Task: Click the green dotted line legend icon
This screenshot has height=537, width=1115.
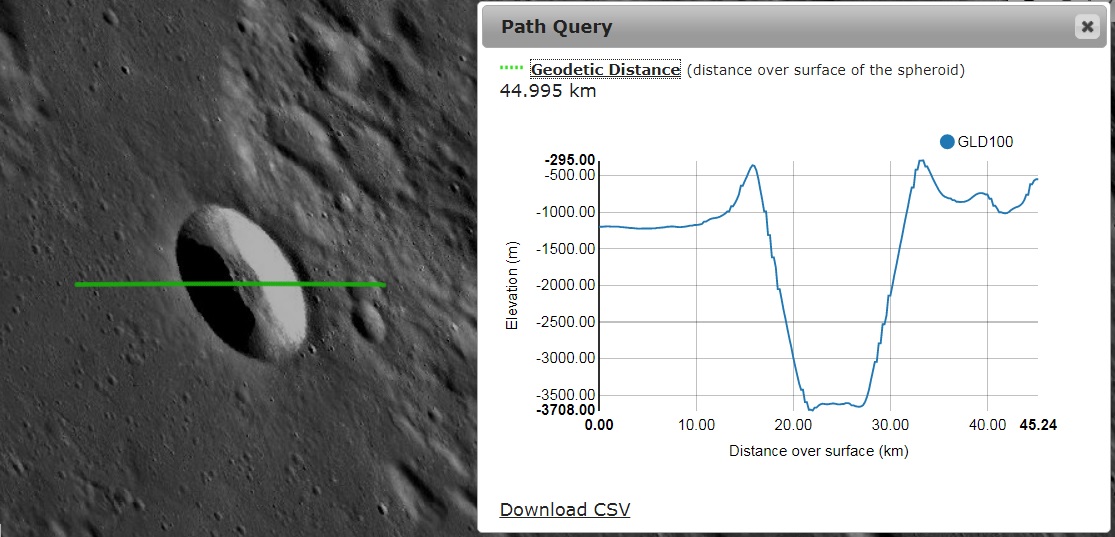Action: (x=511, y=69)
